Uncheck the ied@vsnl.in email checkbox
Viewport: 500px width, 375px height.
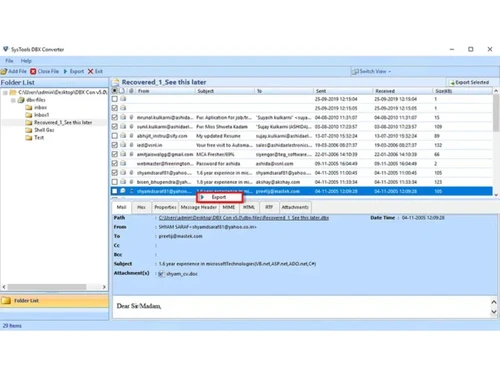[x=115, y=145]
